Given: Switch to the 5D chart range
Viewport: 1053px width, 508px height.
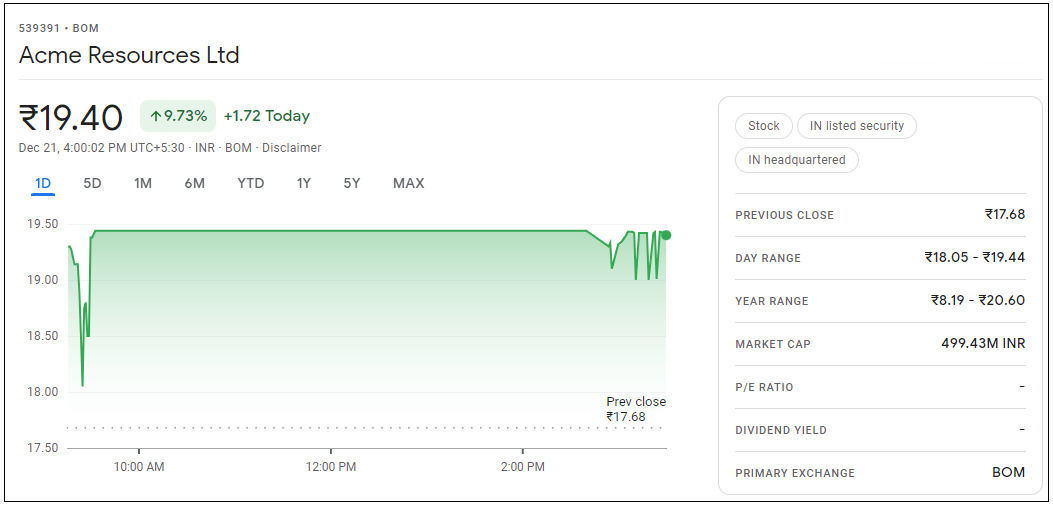Looking at the screenshot, I should pyautogui.click(x=92, y=183).
